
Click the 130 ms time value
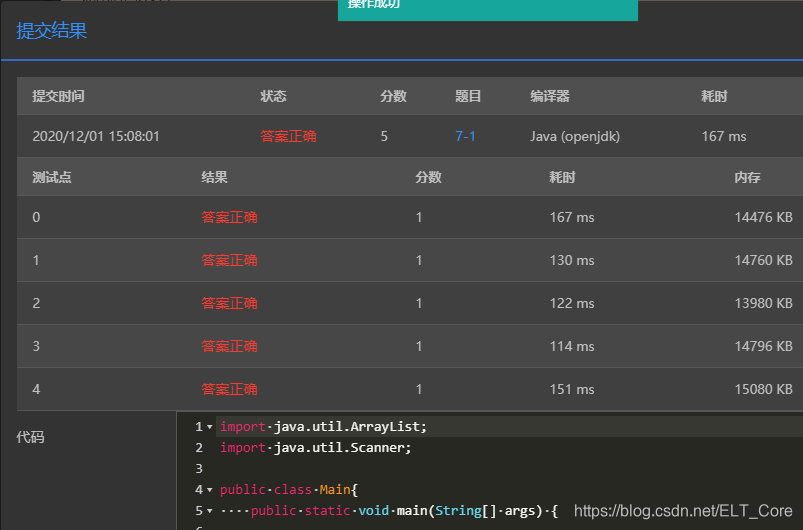(572, 260)
